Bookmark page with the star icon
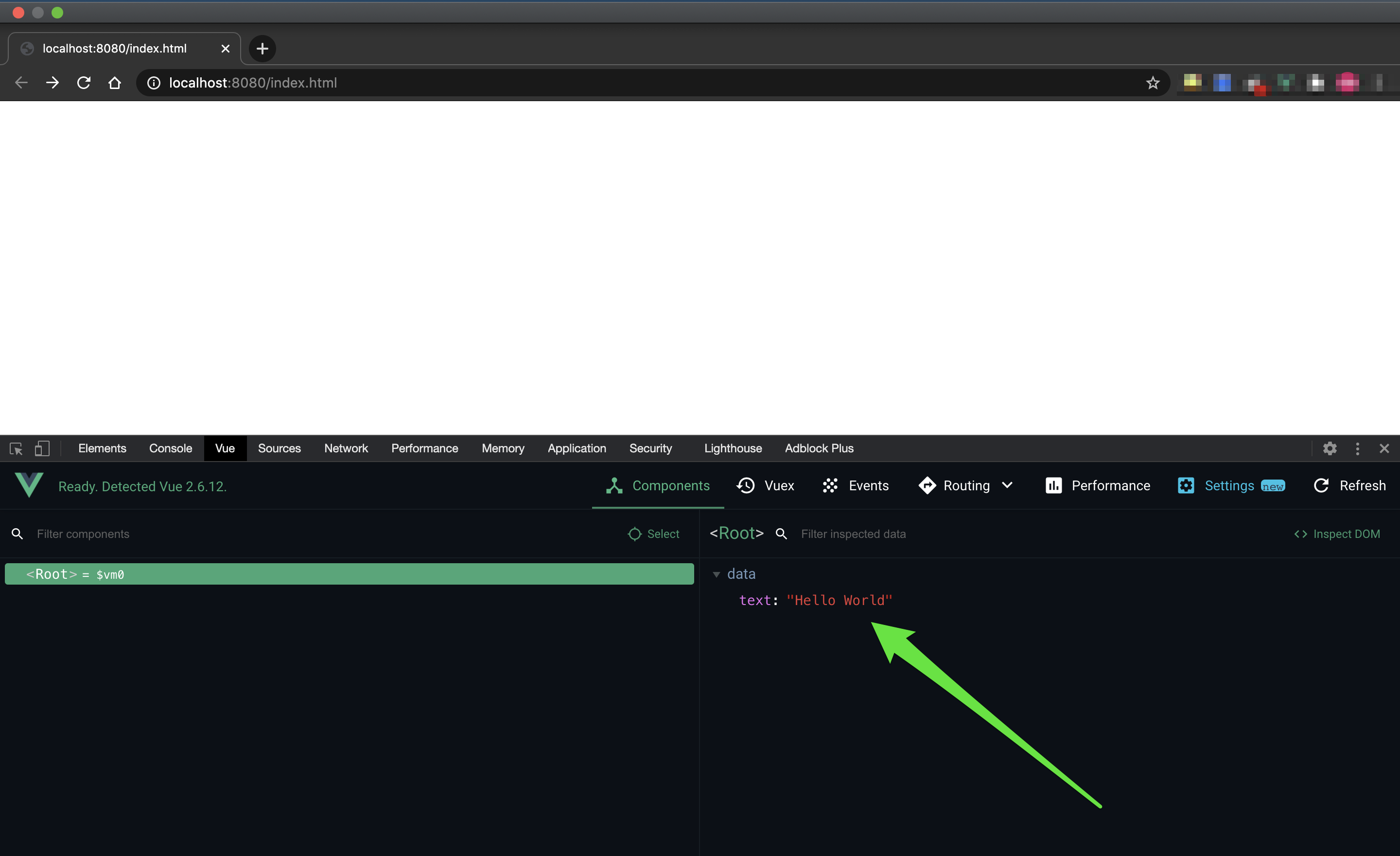 coord(1153,83)
